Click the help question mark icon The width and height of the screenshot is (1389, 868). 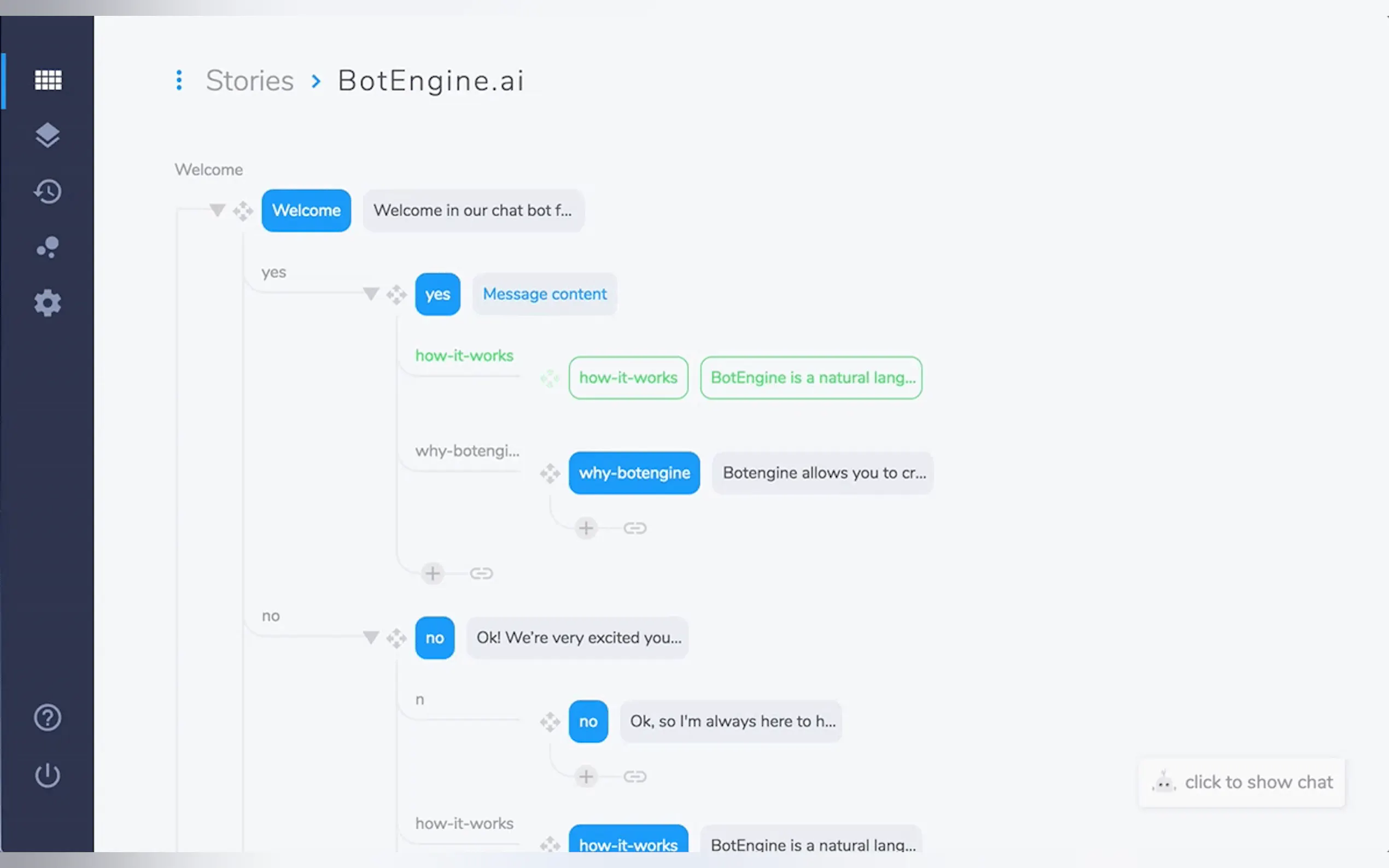[48, 718]
